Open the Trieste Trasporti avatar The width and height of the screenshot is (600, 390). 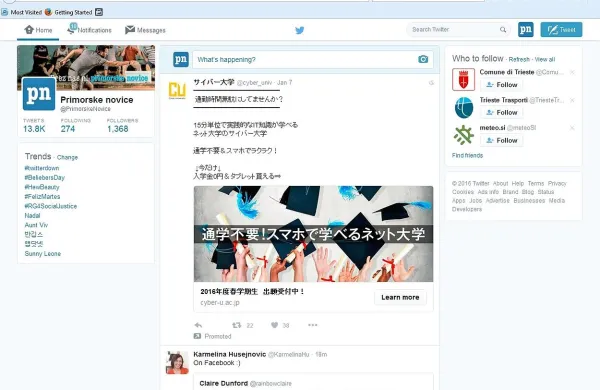pyautogui.click(x=463, y=108)
